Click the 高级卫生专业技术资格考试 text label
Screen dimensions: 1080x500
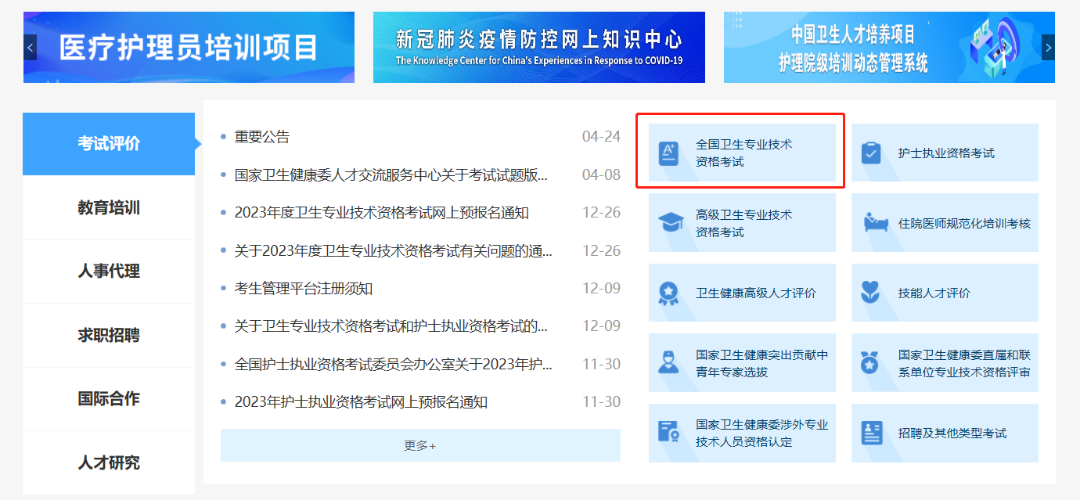744,223
